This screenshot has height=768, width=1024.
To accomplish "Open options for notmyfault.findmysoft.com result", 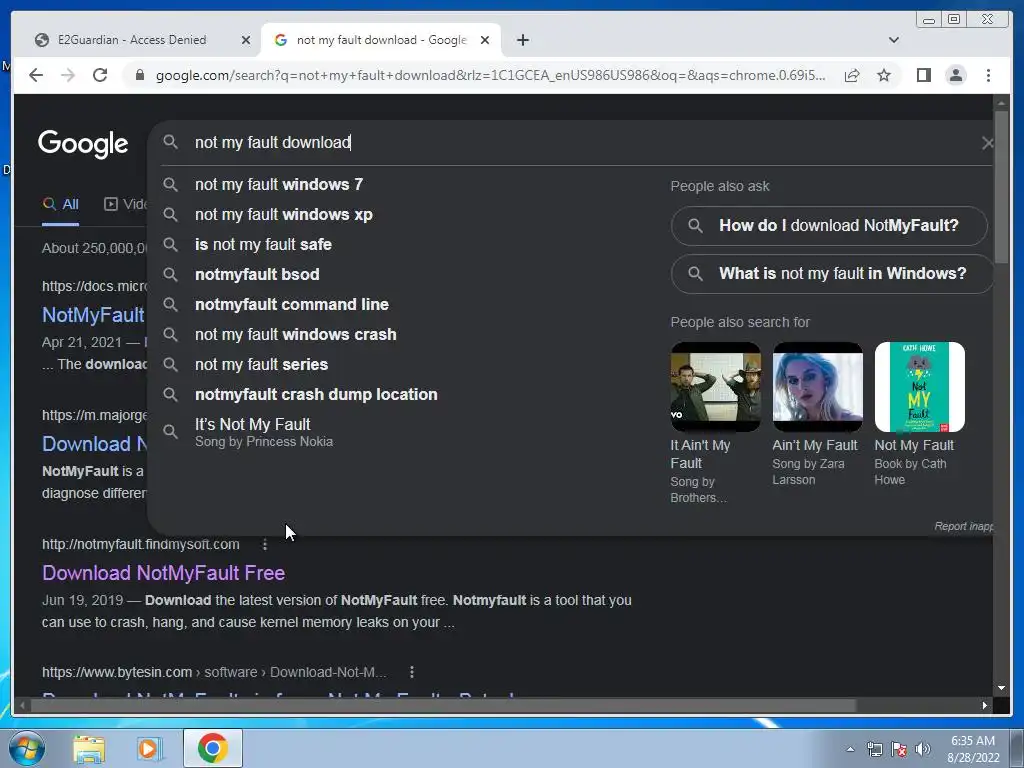I will click(x=264, y=544).
